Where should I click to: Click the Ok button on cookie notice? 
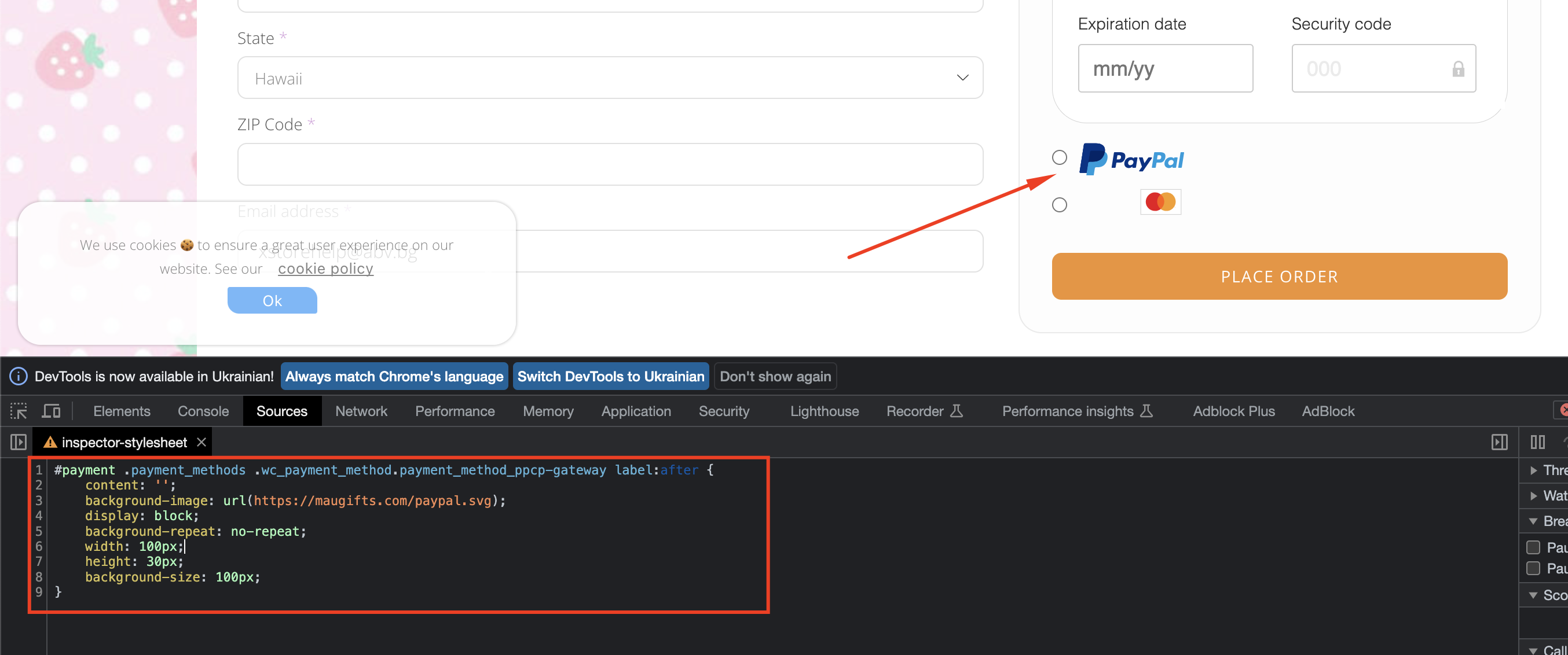(272, 300)
